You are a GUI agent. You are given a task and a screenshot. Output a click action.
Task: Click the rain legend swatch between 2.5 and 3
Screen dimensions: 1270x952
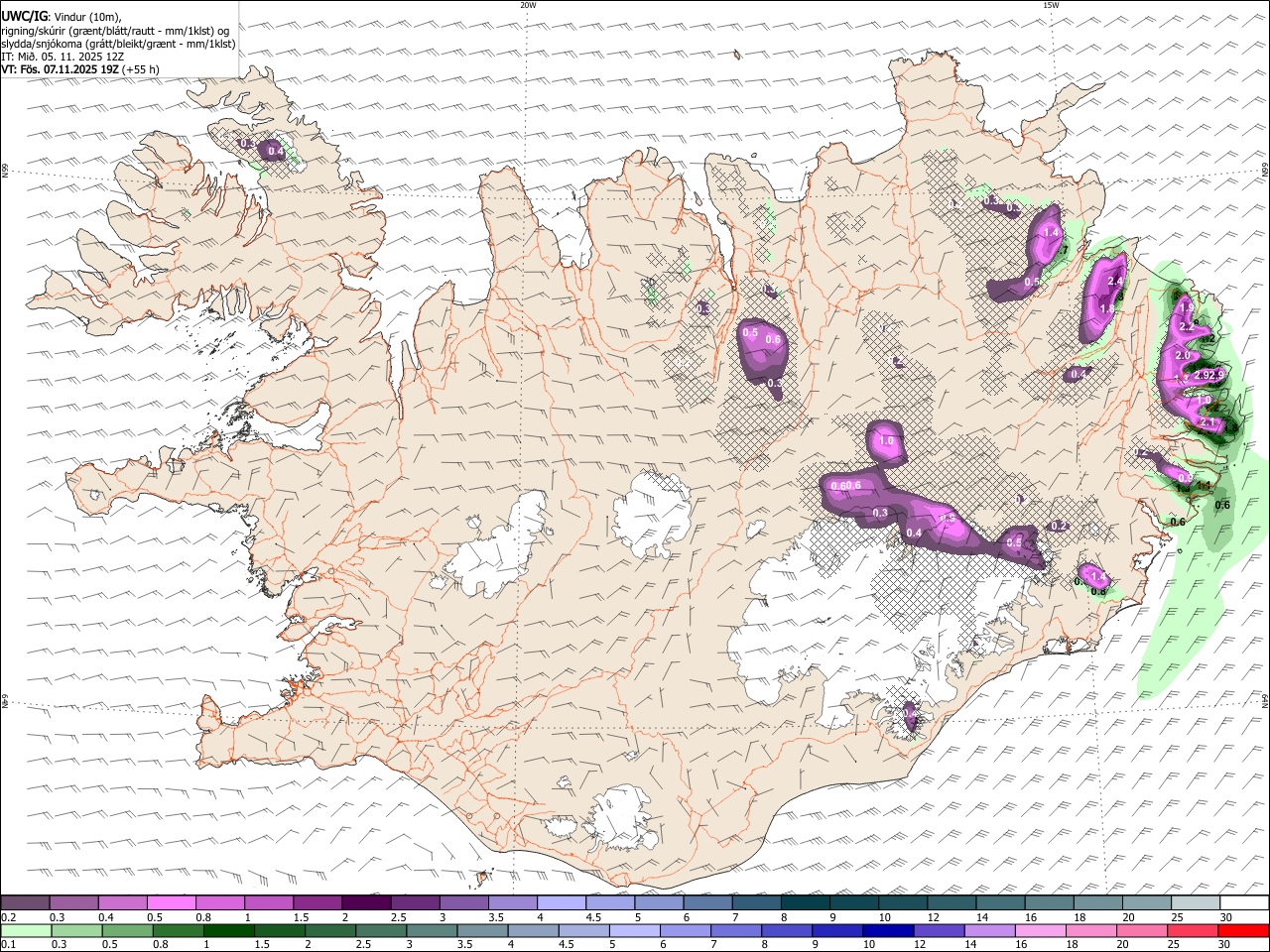[x=381, y=930]
